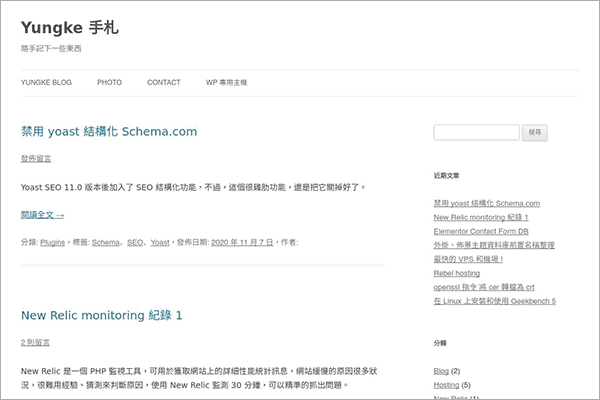Open the Yungke 手札 site title
The image size is (600, 400).
[70, 28]
